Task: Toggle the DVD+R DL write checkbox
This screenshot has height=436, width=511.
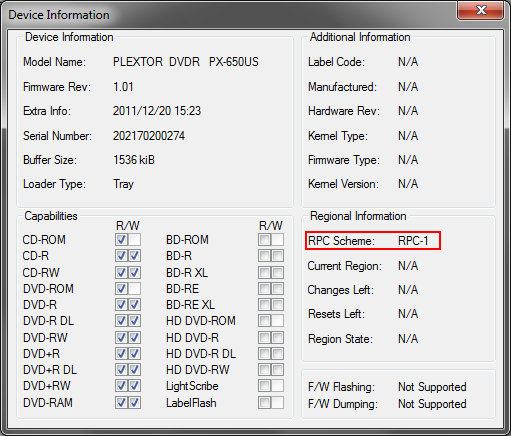Action: (x=134, y=369)
